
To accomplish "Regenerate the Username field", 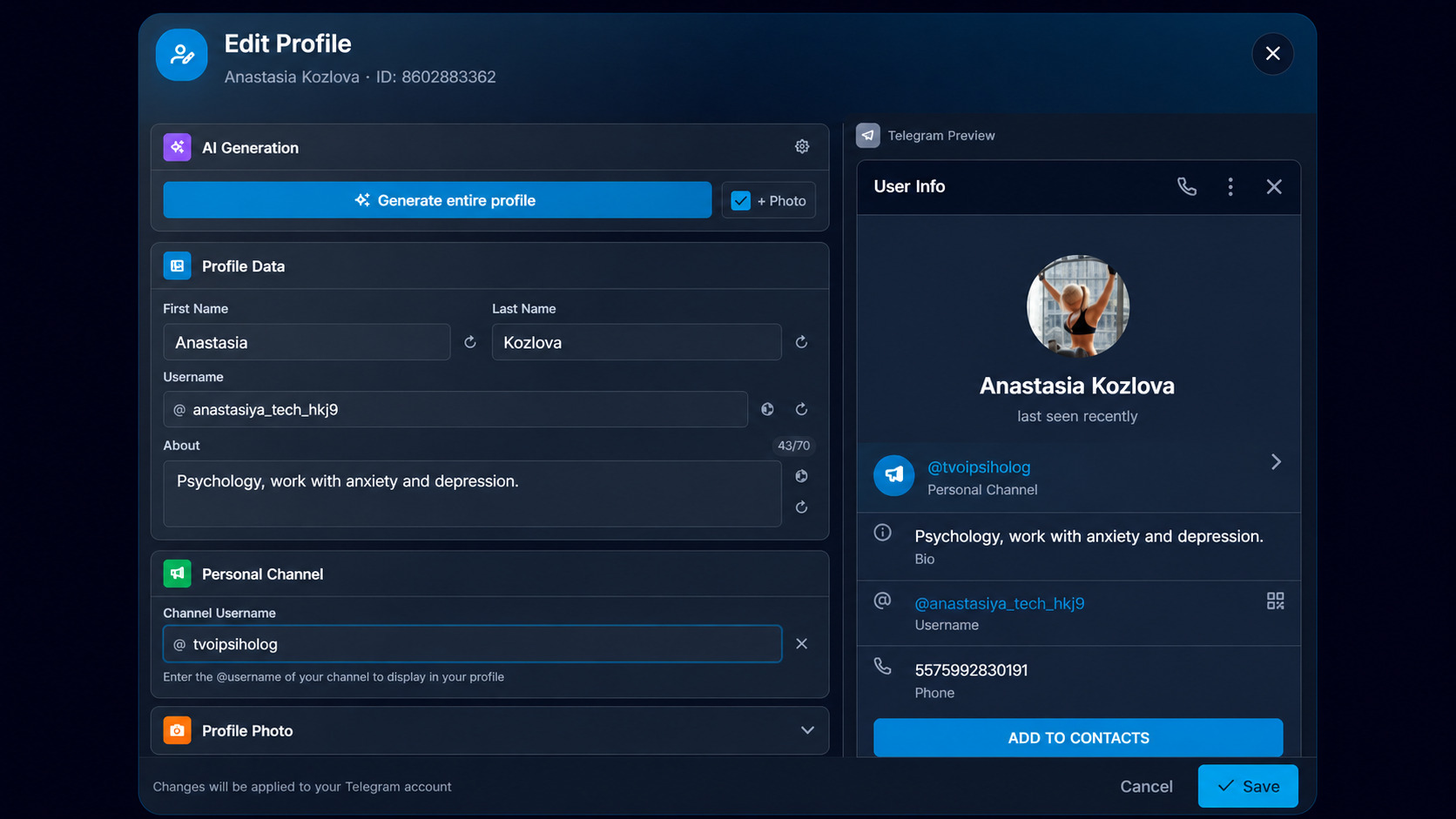I will (801, 409).
